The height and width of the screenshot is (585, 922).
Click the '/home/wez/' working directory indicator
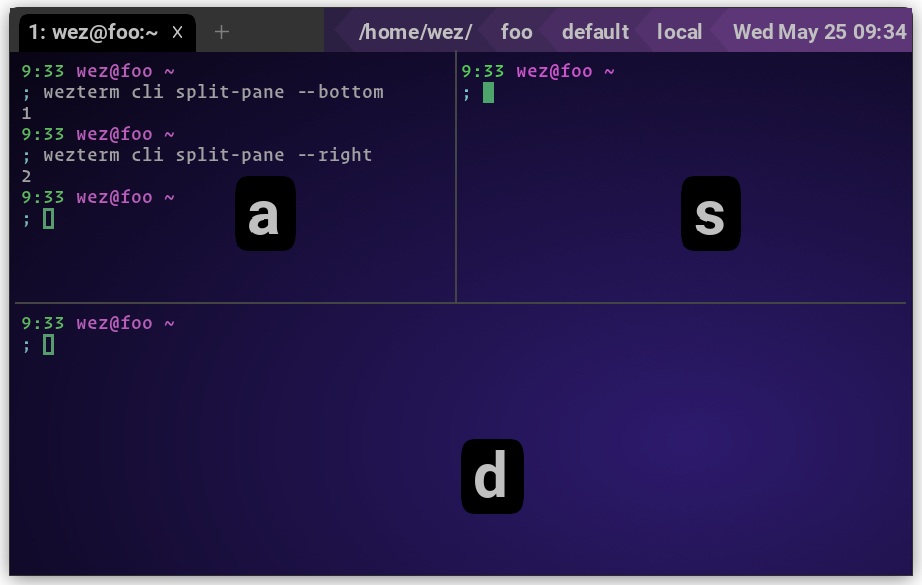[416, 31]
